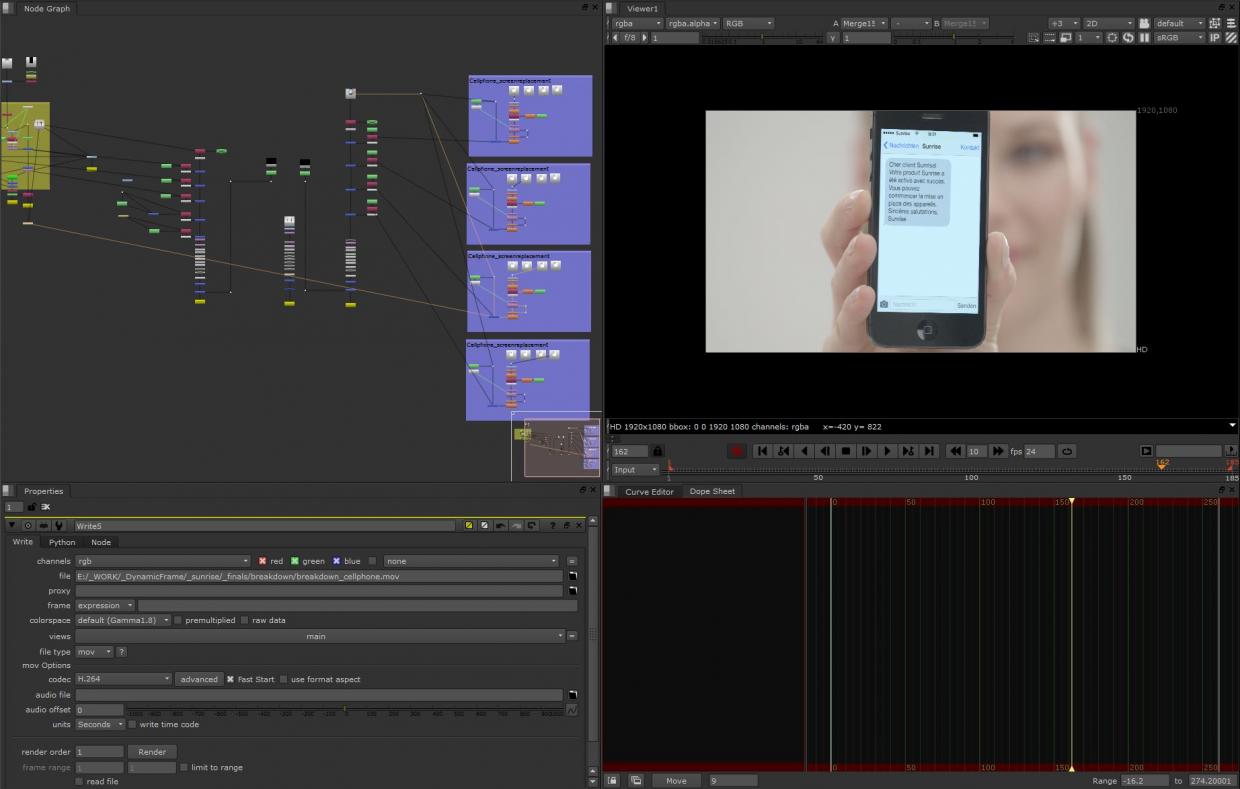Viewport: 1240px width, 789px height.
Task: Open the codec H.264 dropdown
Action: coord(124,679)
